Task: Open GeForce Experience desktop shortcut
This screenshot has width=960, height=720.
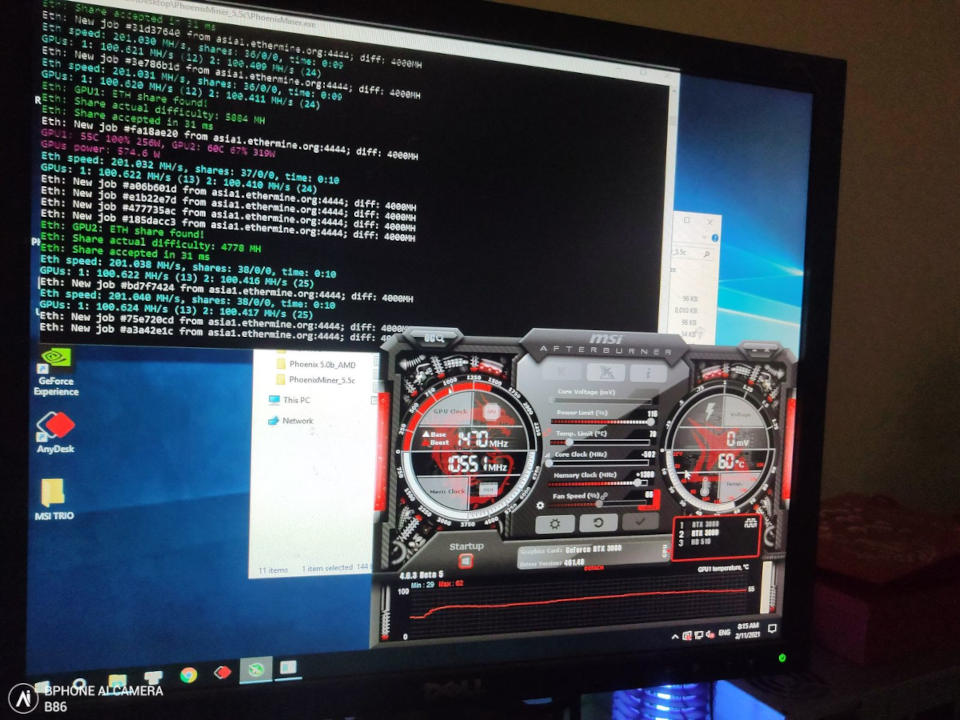Action: (56, 372)
